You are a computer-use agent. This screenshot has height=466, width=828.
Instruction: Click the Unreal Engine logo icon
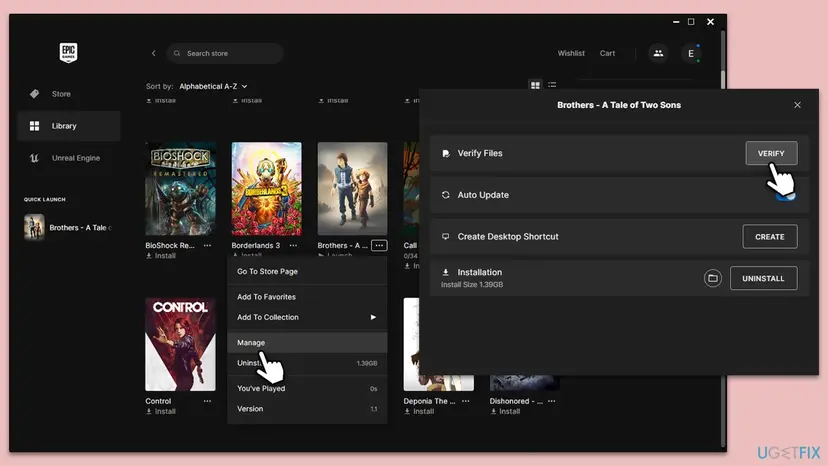pos(34,158)
